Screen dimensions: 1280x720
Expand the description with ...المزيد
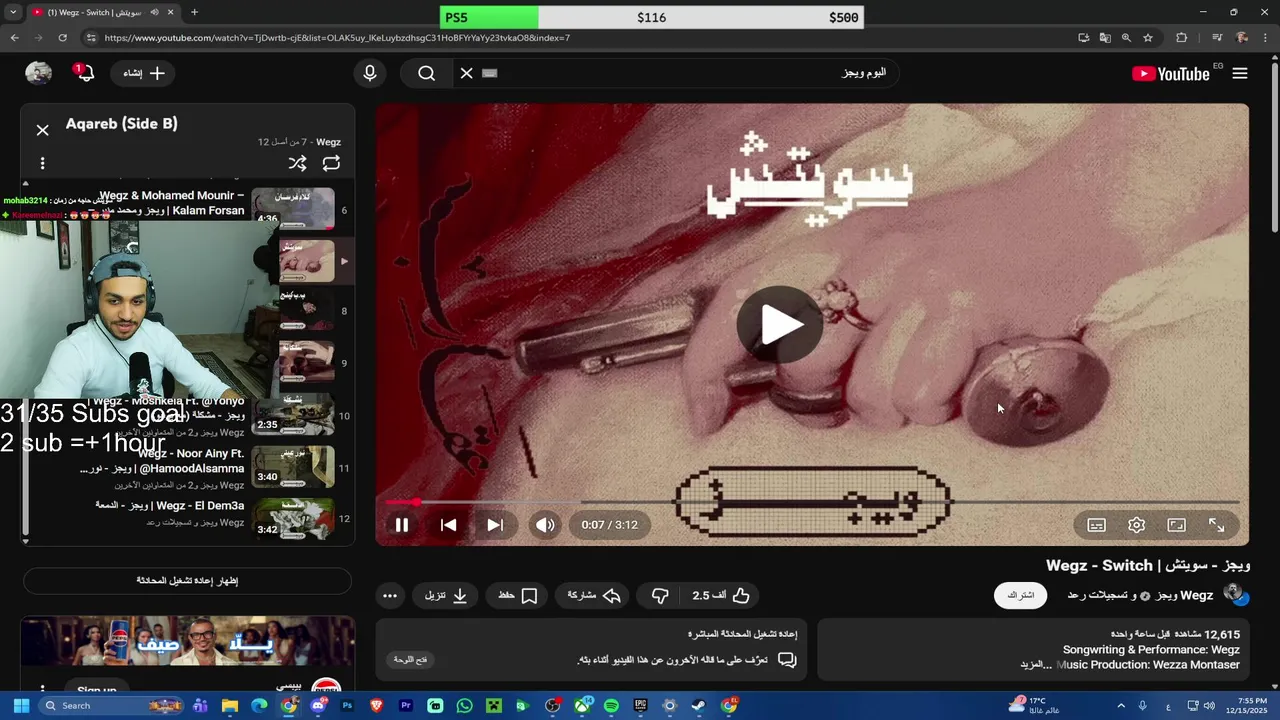point(1037,665)
